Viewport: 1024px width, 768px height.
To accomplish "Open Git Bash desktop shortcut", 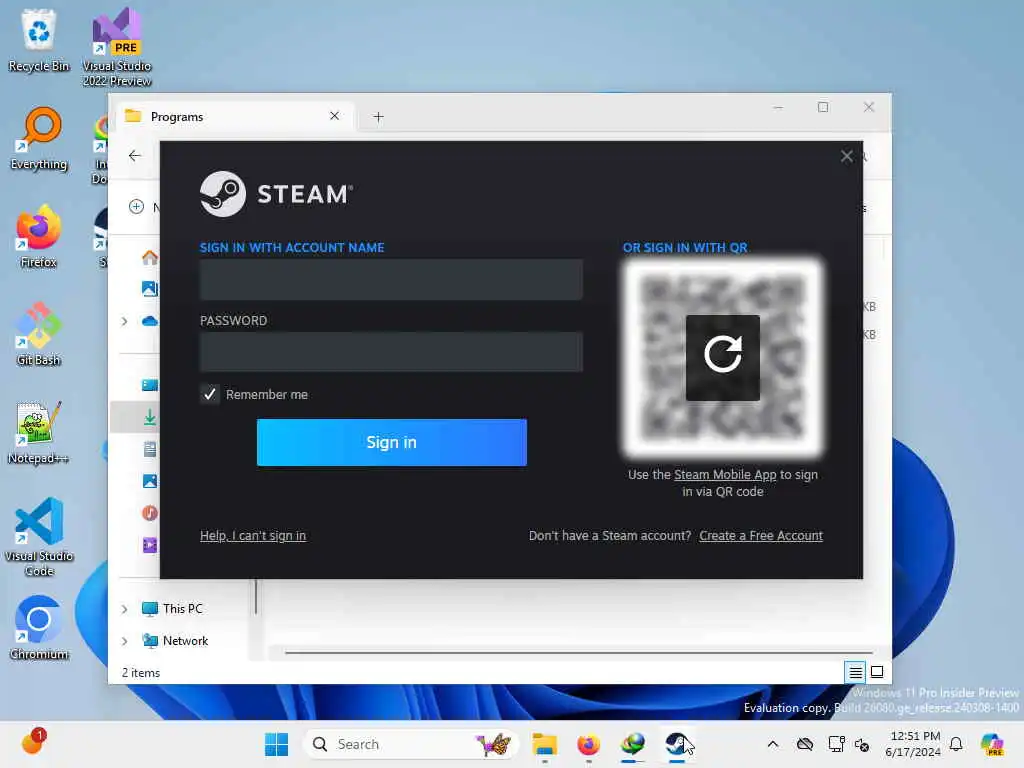I will coord(39,334).
